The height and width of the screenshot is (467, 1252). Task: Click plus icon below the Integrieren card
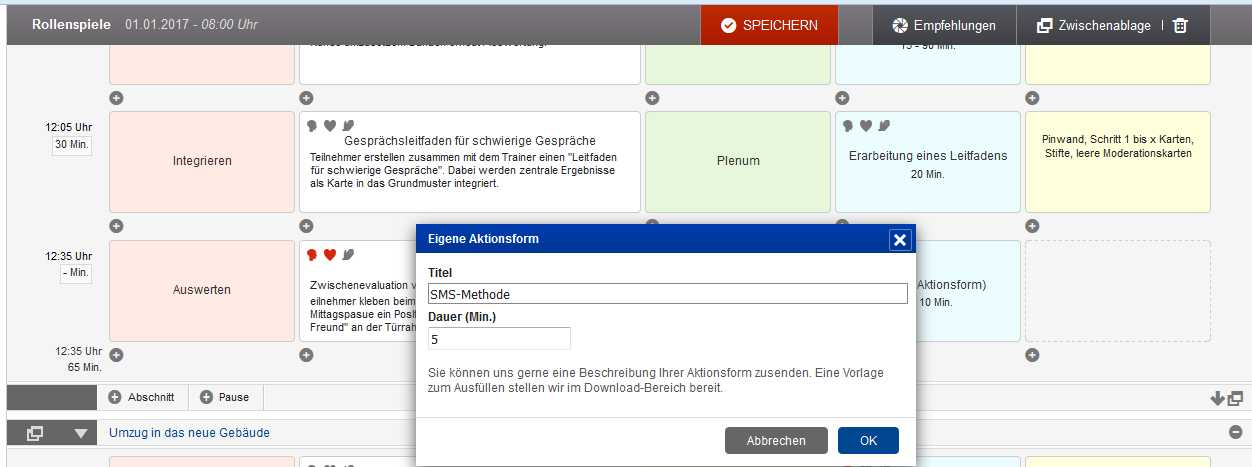tap(116, 226)
